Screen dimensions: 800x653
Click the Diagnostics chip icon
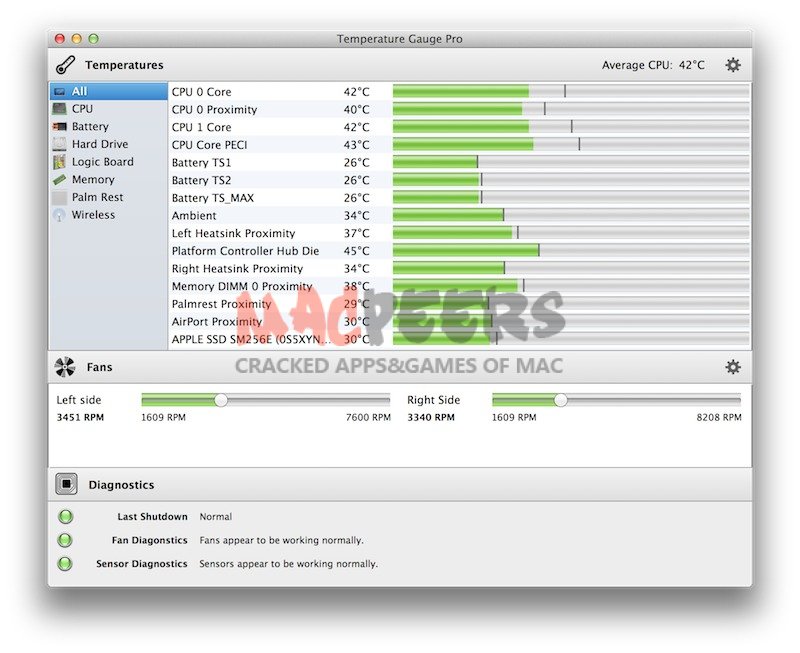[x=66, y=484]
